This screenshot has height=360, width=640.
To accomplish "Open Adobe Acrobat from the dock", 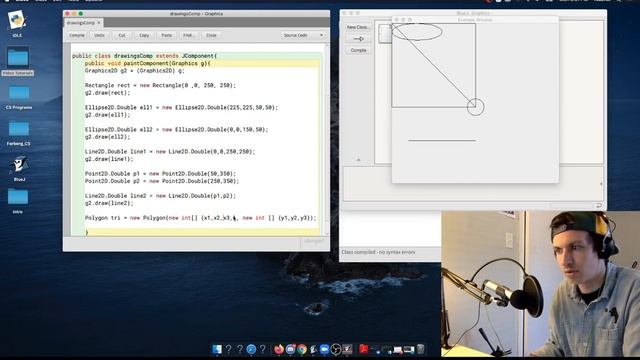I will click(363, 349).
